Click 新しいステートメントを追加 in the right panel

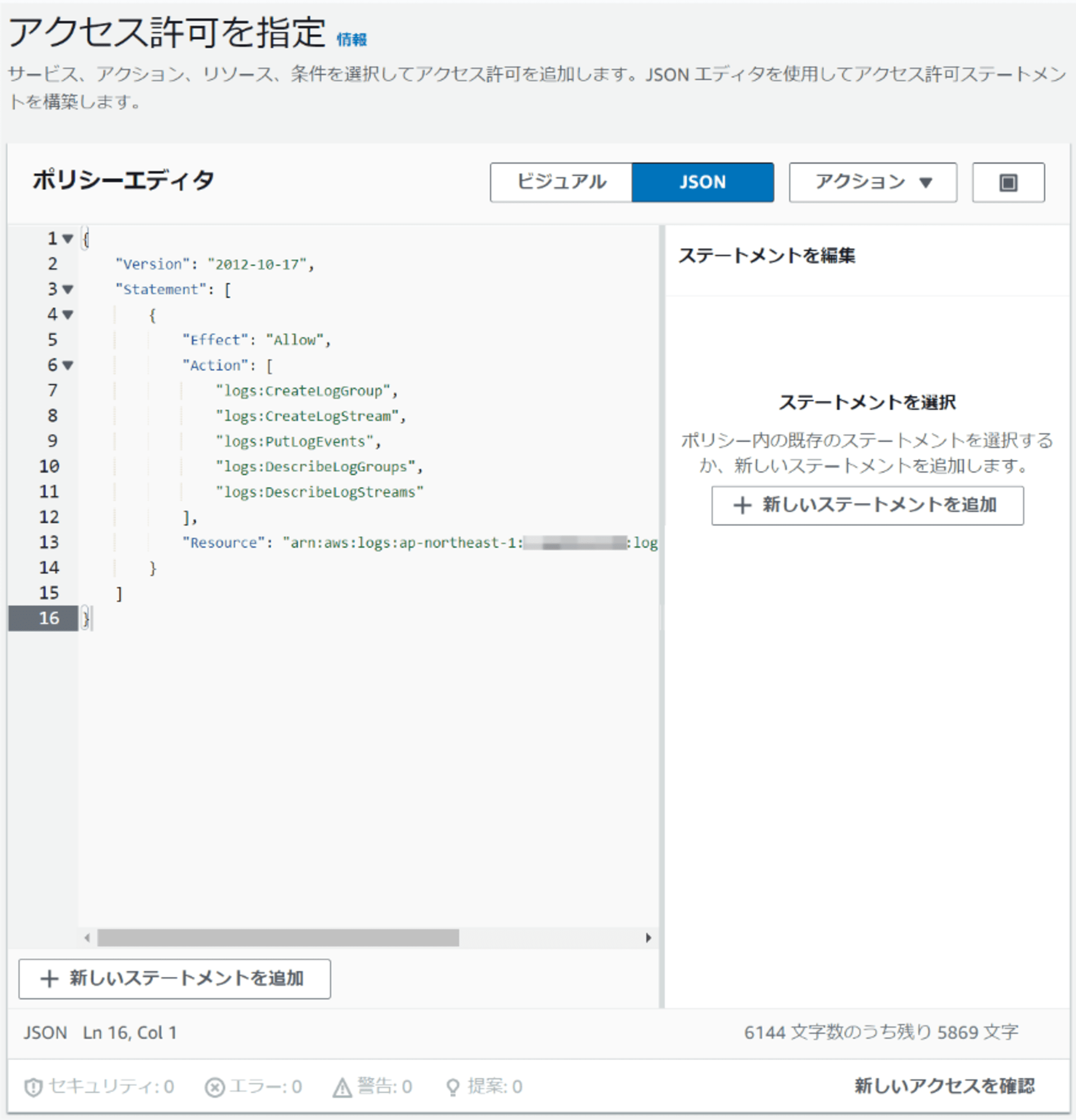[x=867, y=505]
